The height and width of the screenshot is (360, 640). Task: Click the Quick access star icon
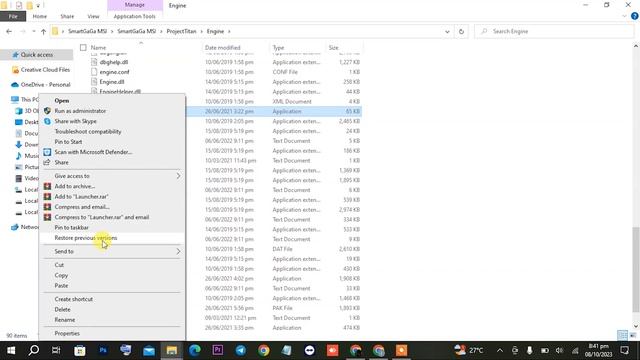pyautogui.click(x=16, y=55)
